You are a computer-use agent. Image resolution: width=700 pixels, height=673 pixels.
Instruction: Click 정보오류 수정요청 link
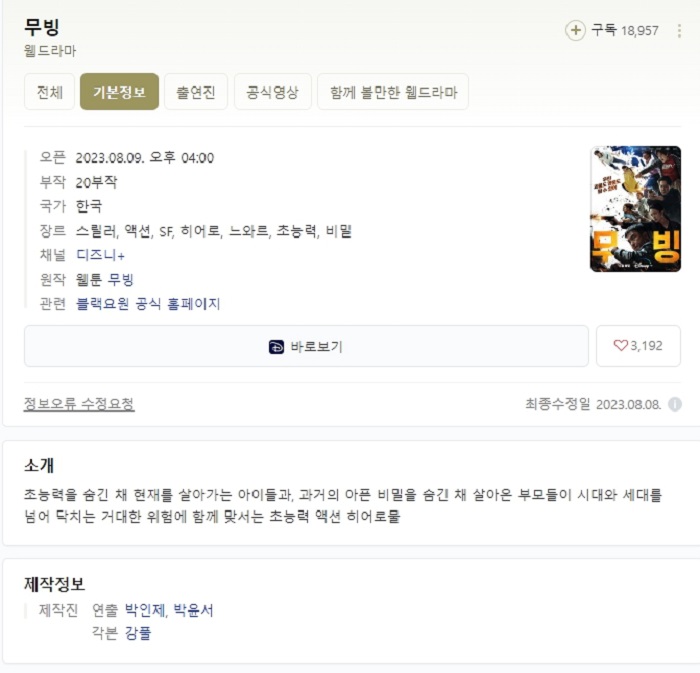click(79, 404)
